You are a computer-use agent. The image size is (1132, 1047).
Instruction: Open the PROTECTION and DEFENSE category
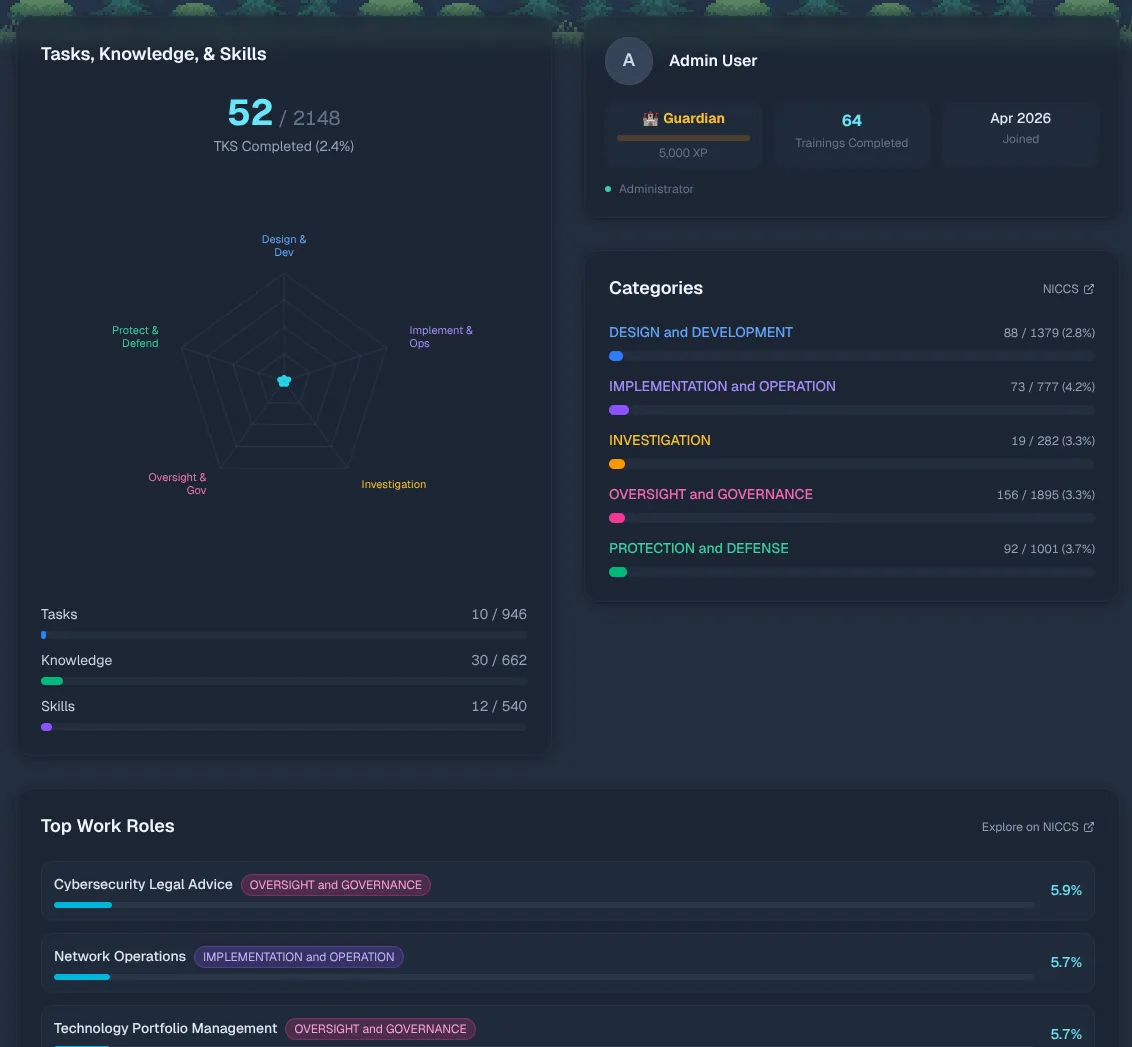pyautogui.click(x=698, y=548)
